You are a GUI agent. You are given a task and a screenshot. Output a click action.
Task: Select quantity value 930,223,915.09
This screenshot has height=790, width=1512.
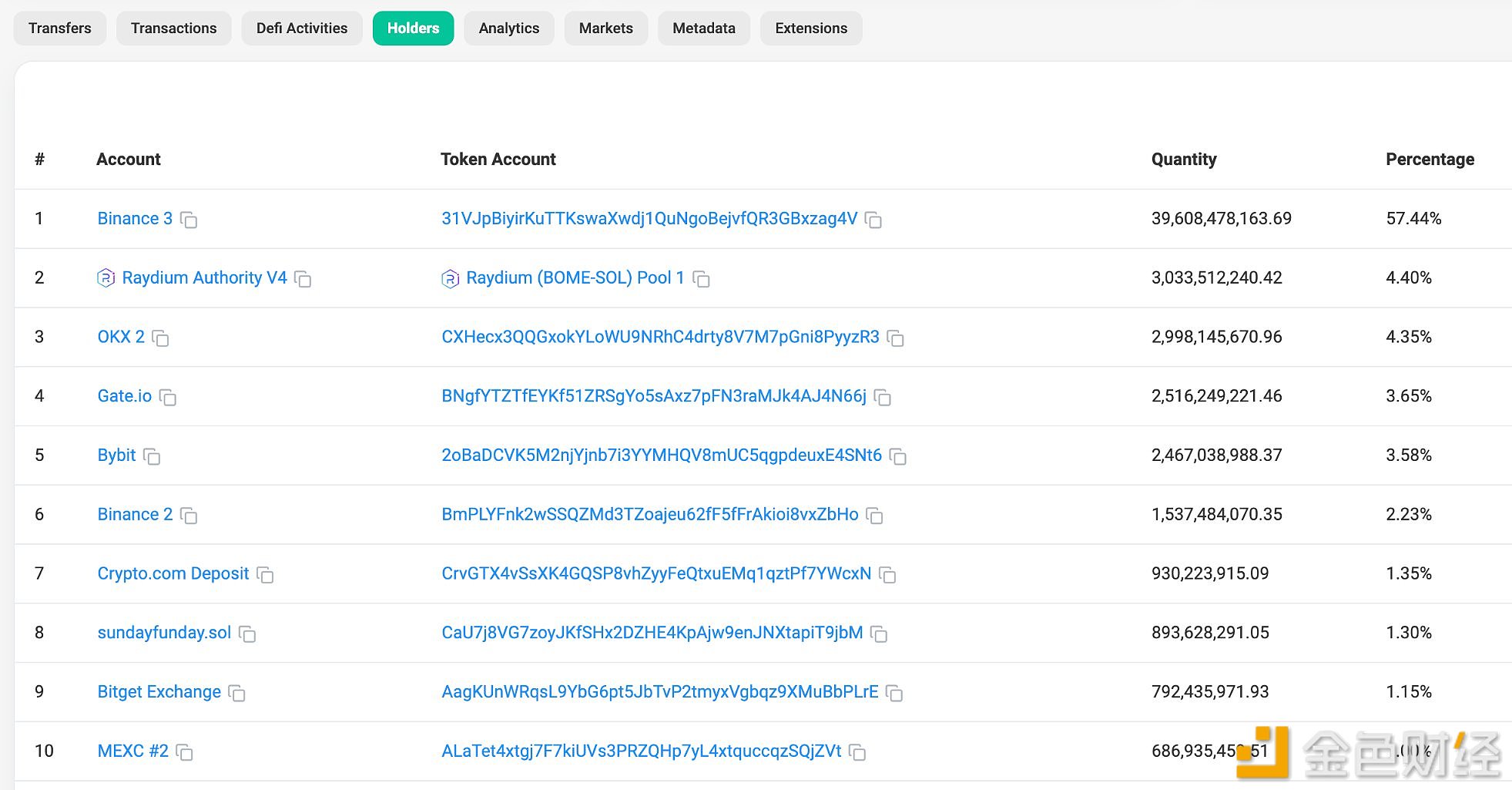click(1210, 574)
